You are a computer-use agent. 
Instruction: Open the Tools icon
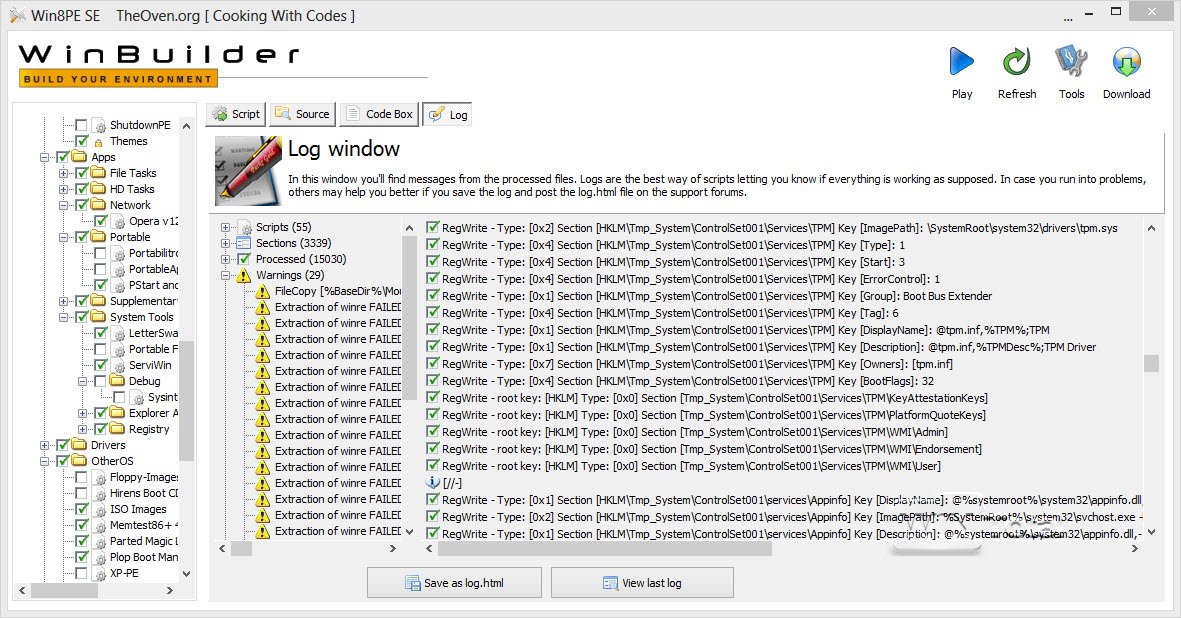(x=1071, y=61)
